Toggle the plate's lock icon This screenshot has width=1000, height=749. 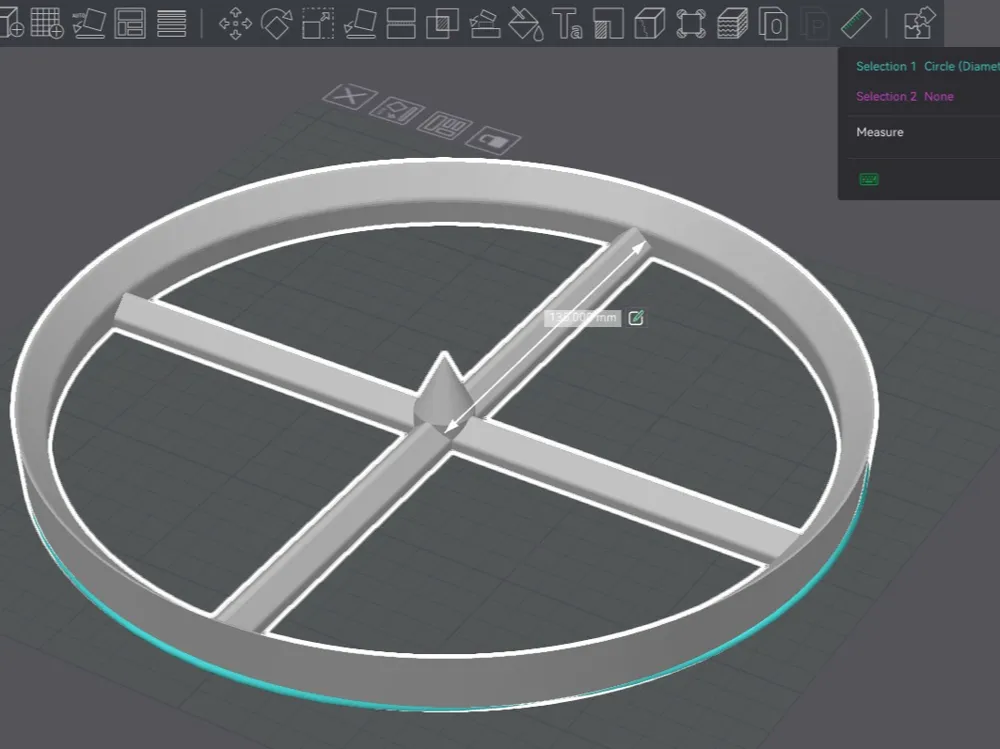click(x=493, y=138)
